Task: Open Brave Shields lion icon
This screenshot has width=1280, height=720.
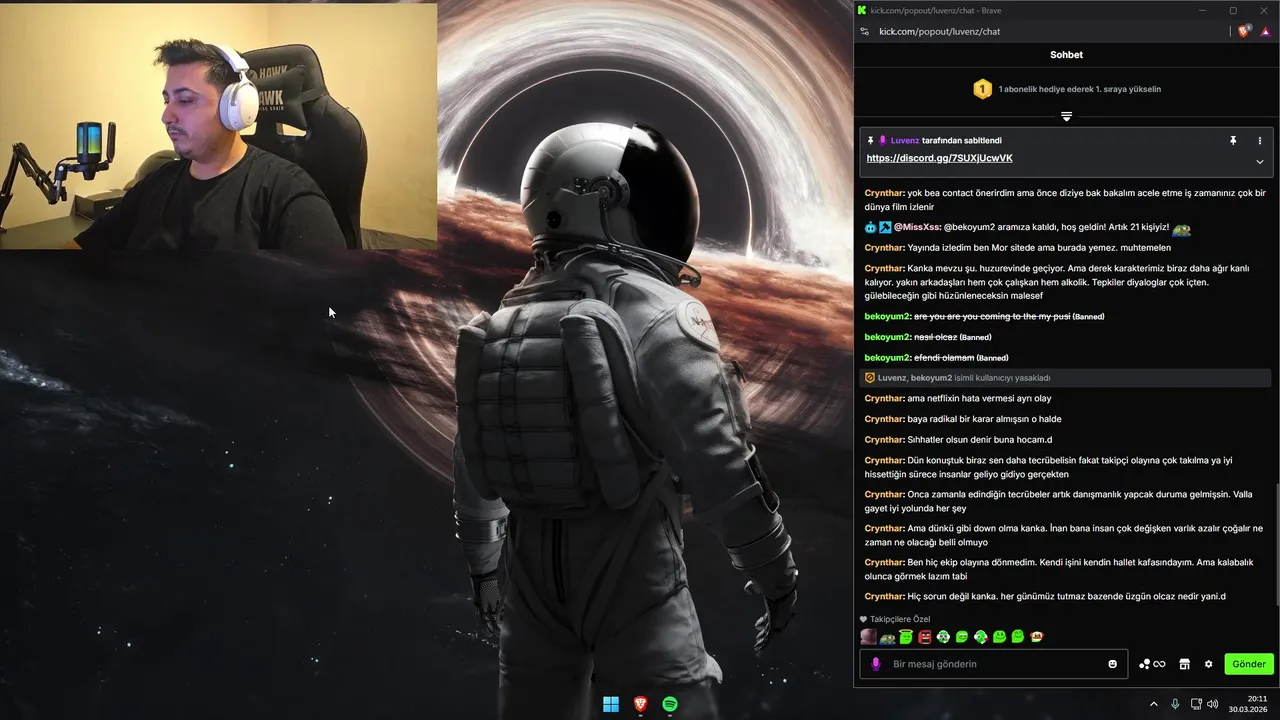Action: 1244,32
